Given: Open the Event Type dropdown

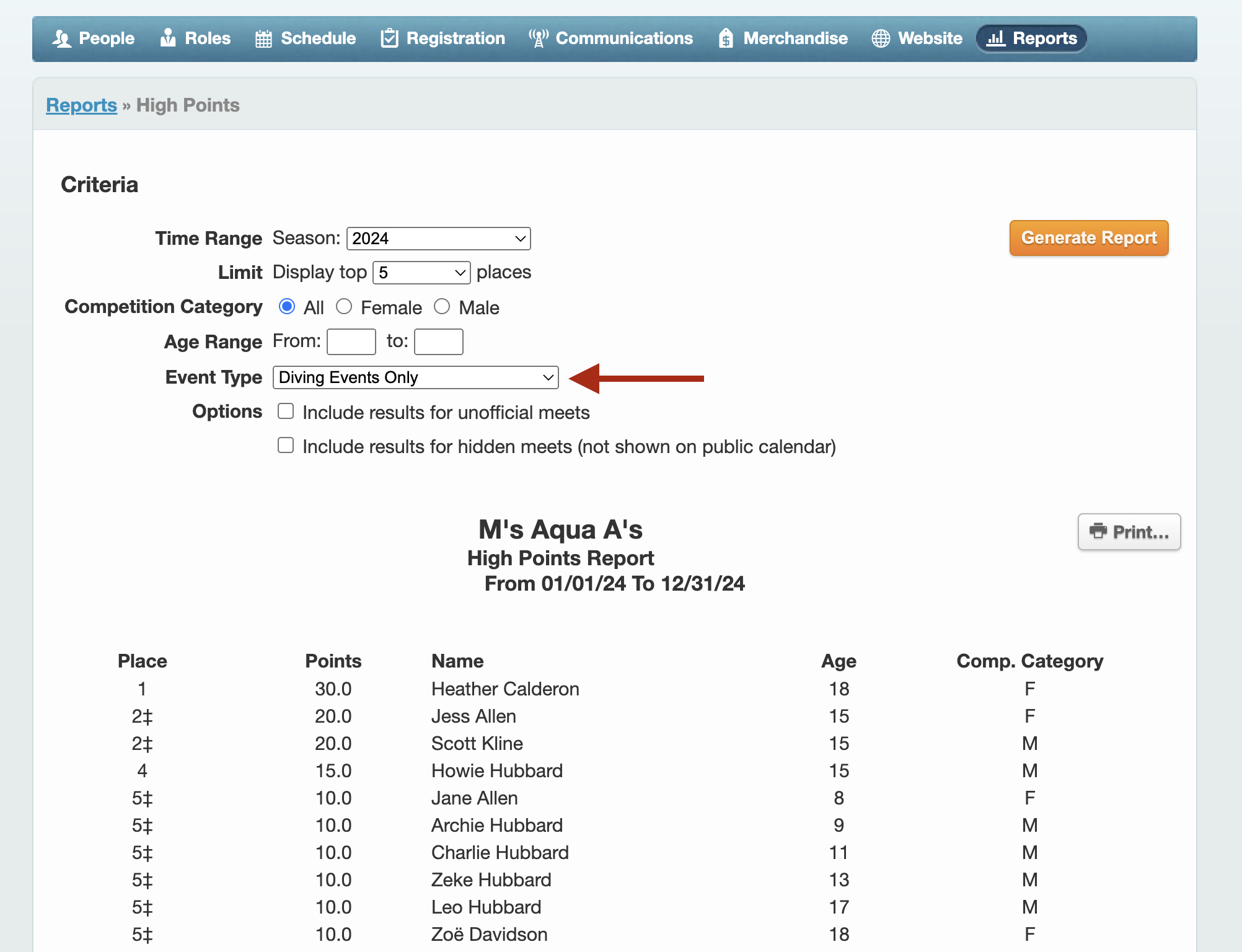Looking at the screenshot, I should 415,377.
